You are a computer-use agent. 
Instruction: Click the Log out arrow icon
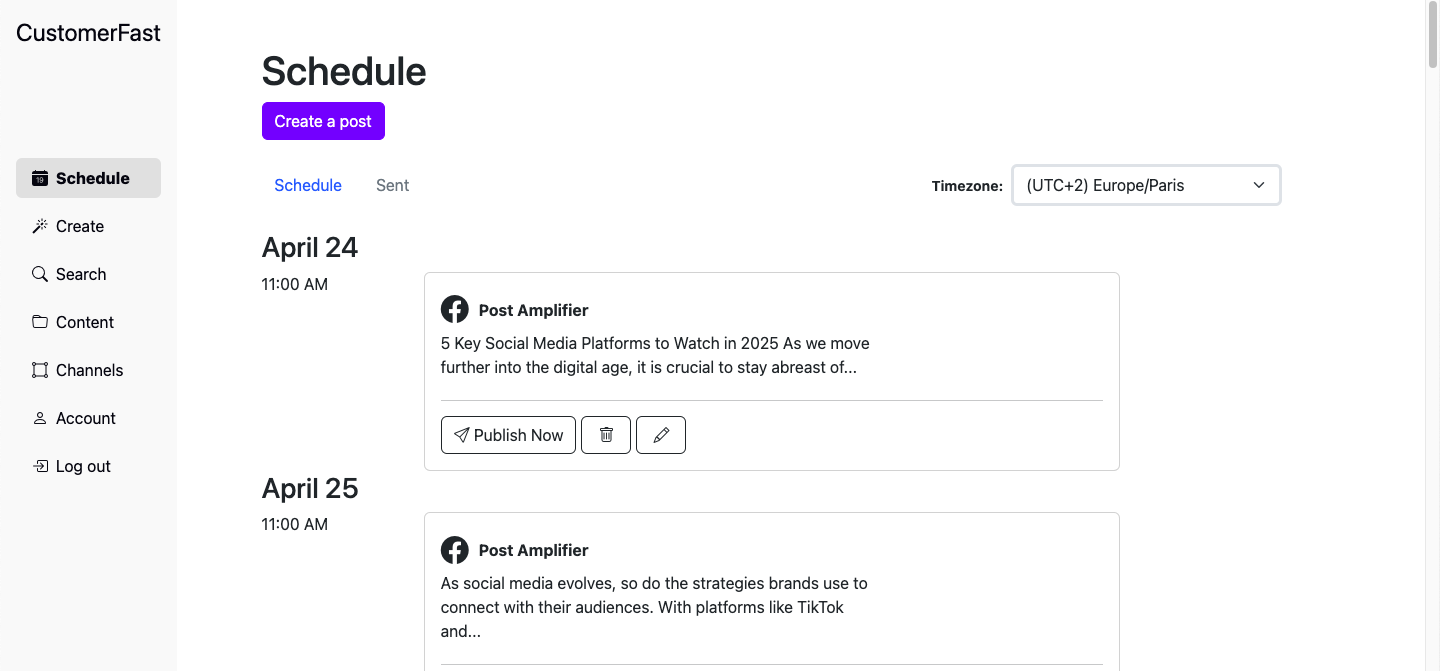tap(40, 466)
